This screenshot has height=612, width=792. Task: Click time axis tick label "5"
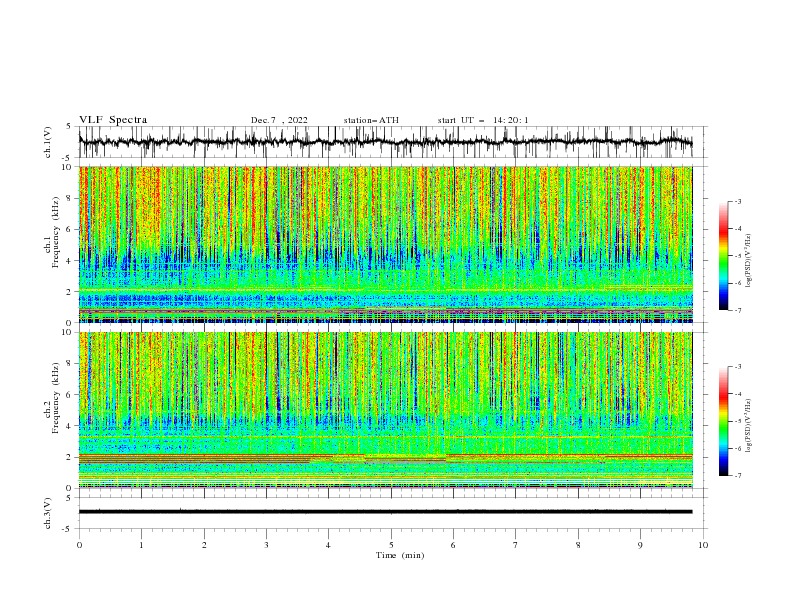(x=391, y=545)
